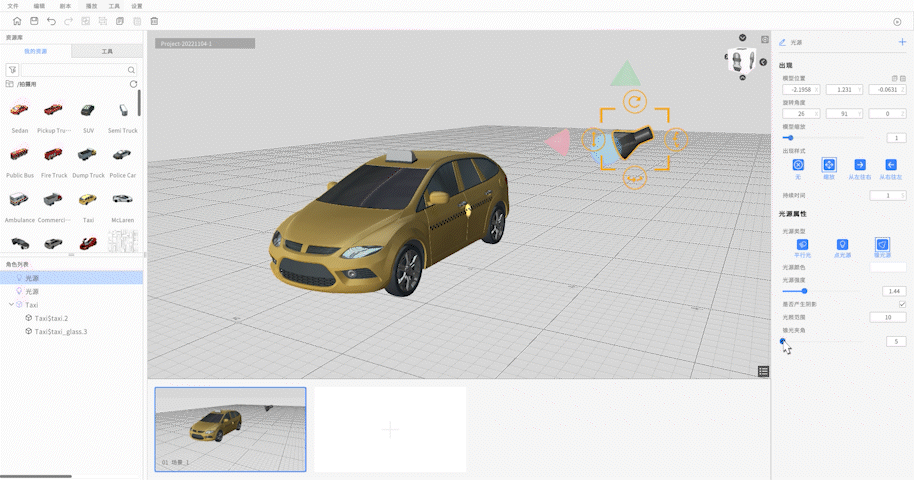Click the blue plus icon in the properties panel

[902, 42]
